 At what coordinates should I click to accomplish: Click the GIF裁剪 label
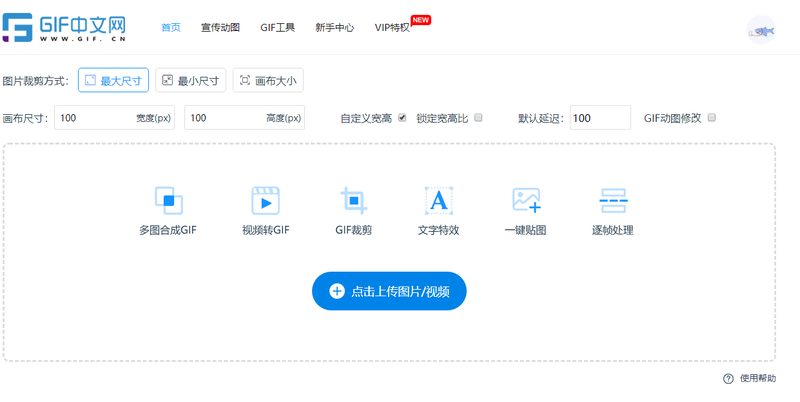coord(354,230)
